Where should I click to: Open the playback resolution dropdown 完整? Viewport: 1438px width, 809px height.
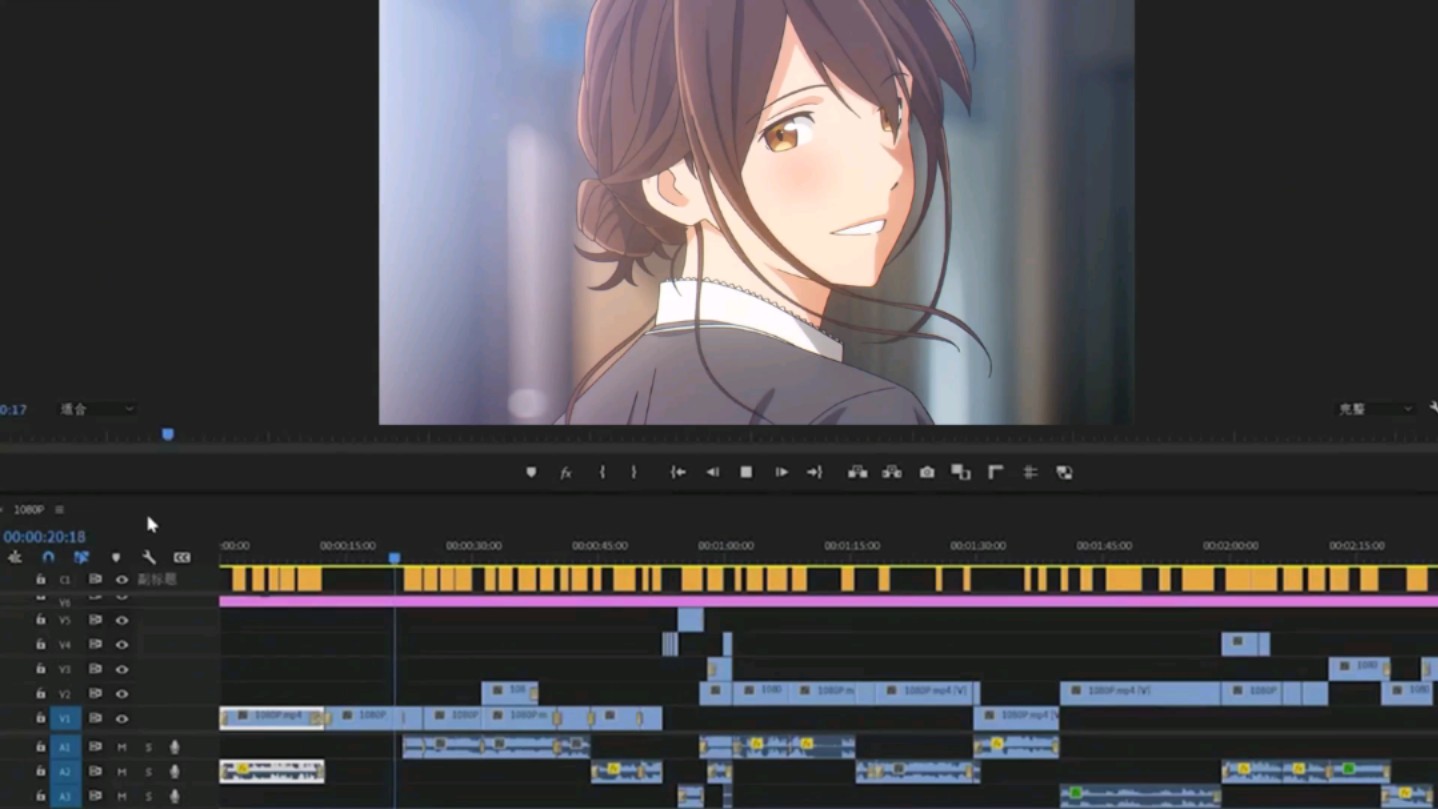pyautogui.click(x=1376, y=409)
